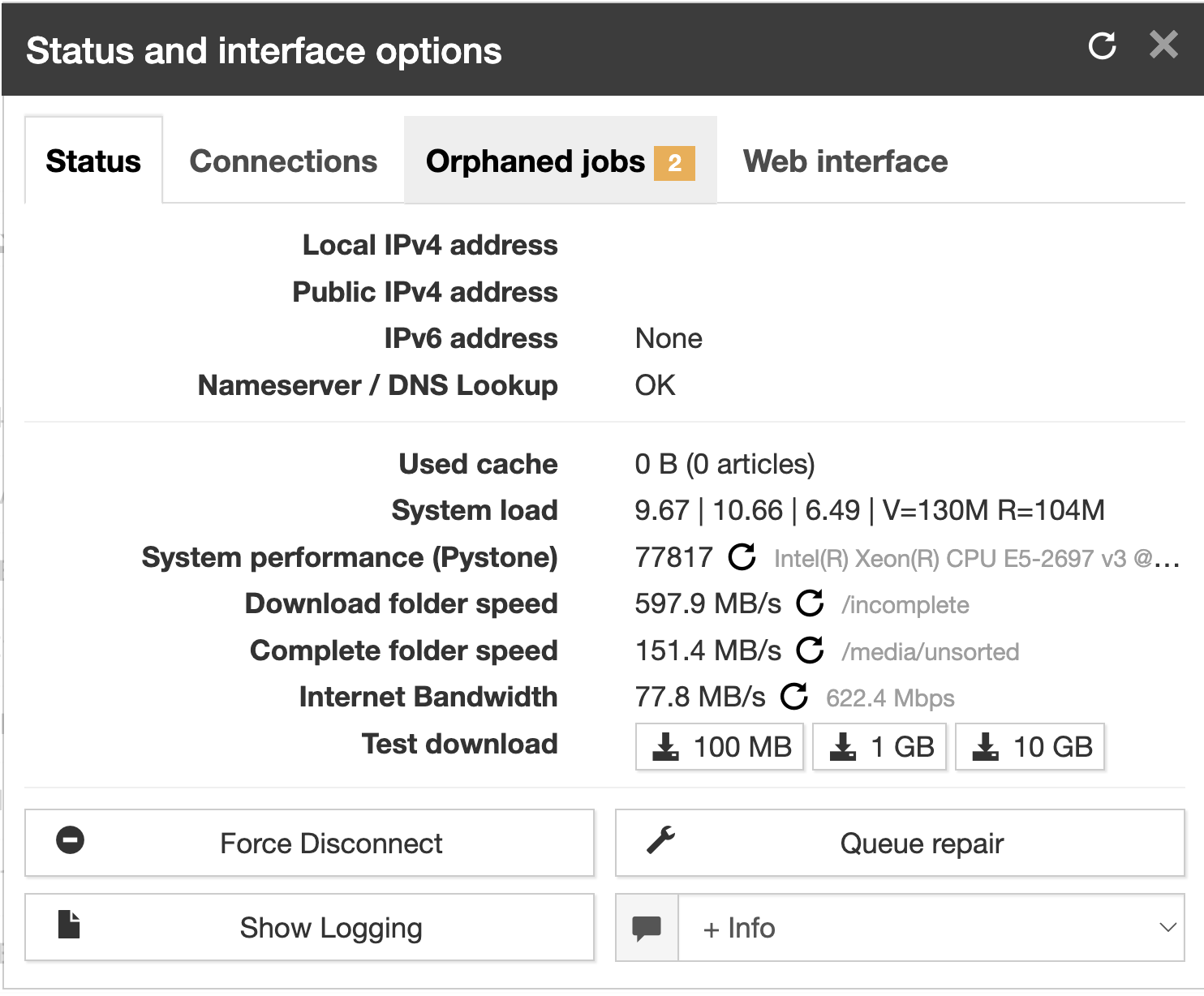The height and width of the screenshot is (996, 1204).
Task: Click the document icon on Show Logging
Action: pos(69,927)
